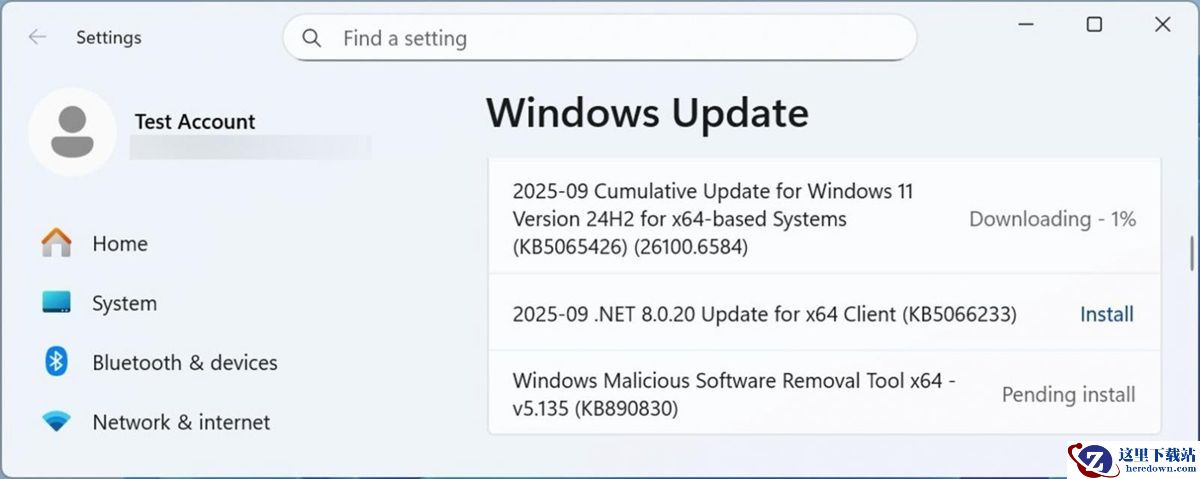Minimize the Settings window
The image size is (1200, 479).
click(1025, 25)
